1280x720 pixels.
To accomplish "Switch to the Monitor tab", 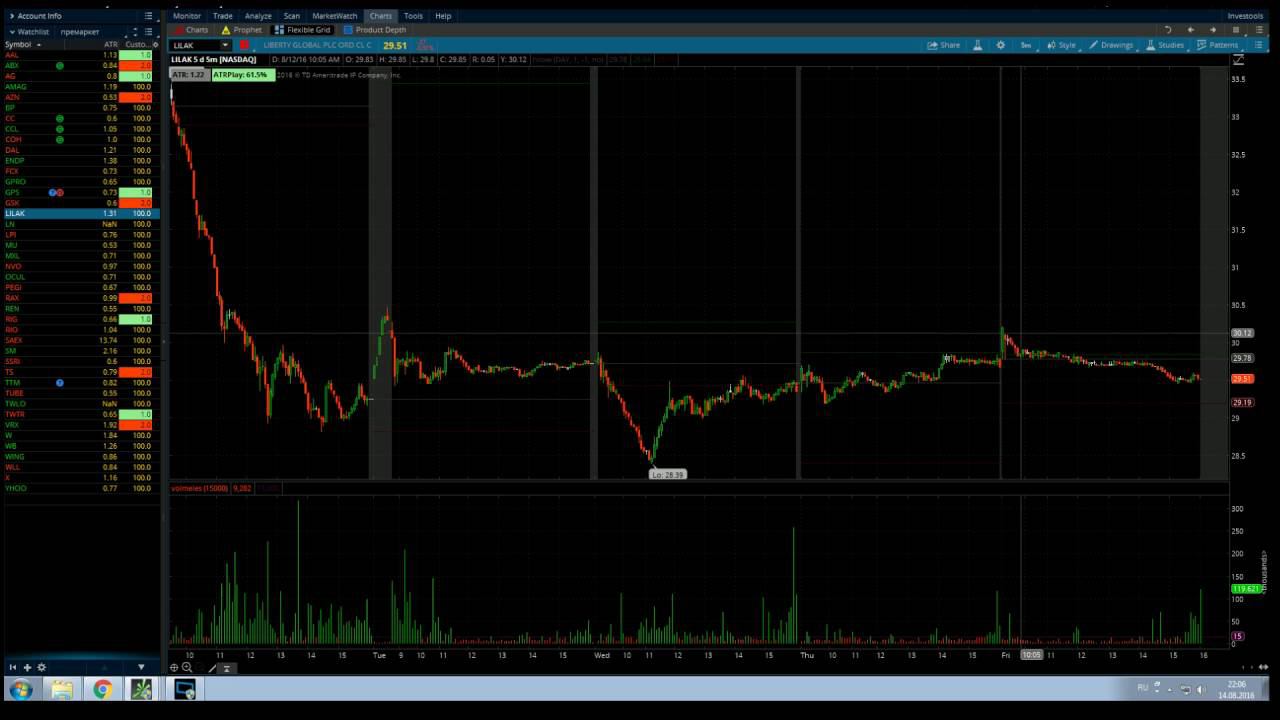I will [x=187, y=16].
